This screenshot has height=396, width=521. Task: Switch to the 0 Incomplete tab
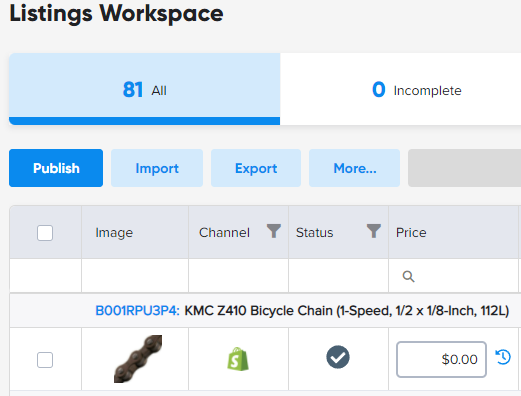tap(401, 89)
